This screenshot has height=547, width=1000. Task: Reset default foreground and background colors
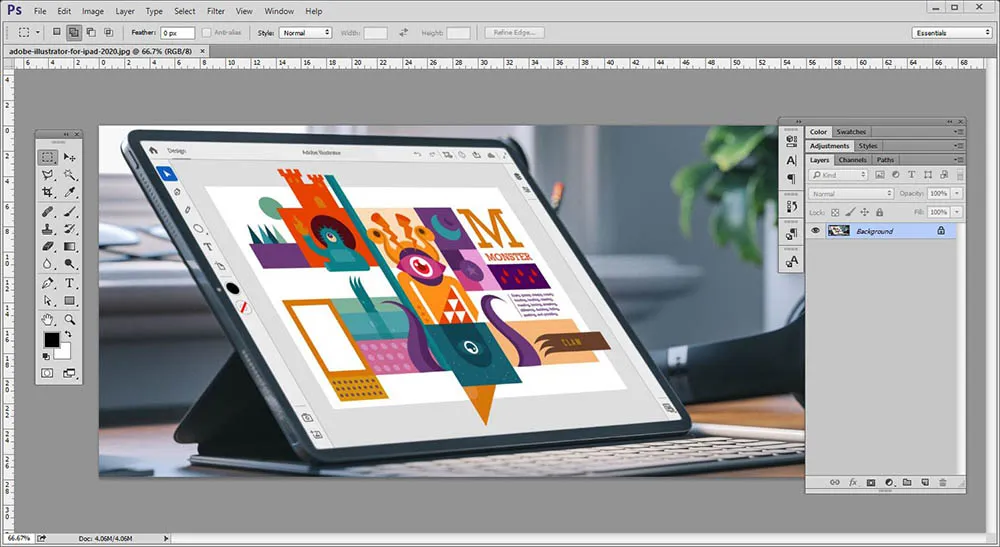point(46,356)
